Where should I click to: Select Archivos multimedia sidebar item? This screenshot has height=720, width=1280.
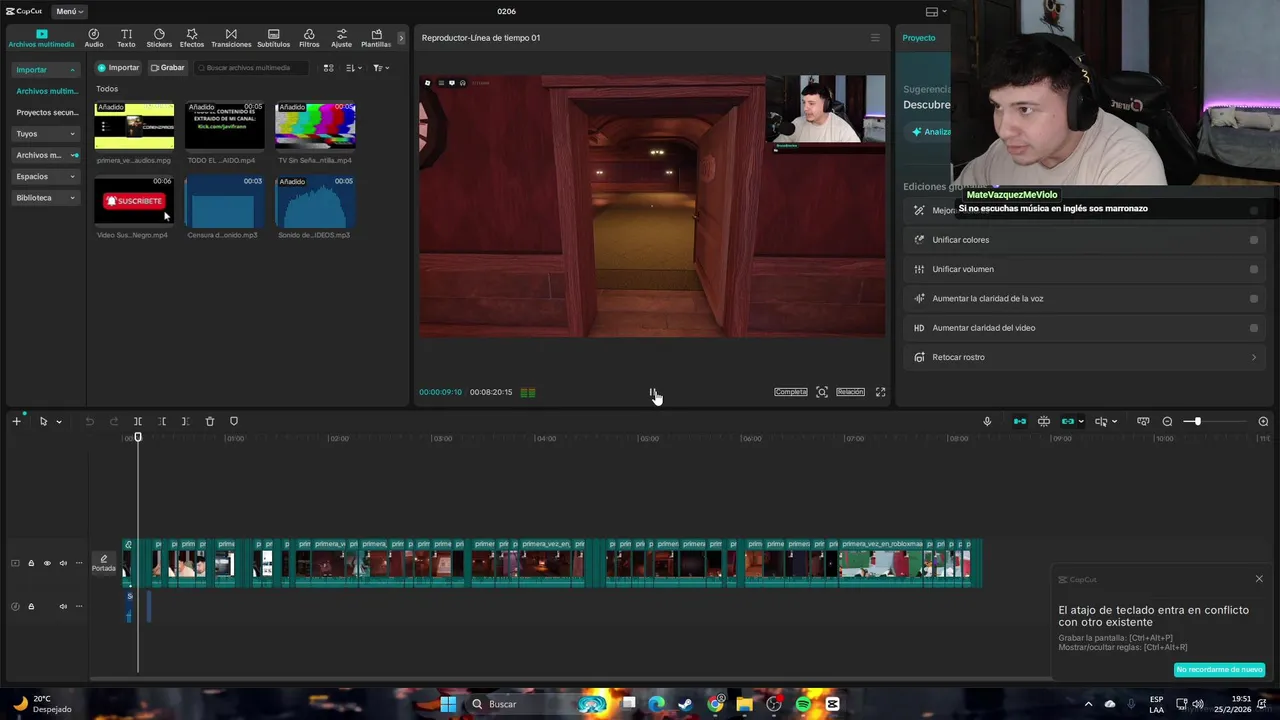coord(46,91)
